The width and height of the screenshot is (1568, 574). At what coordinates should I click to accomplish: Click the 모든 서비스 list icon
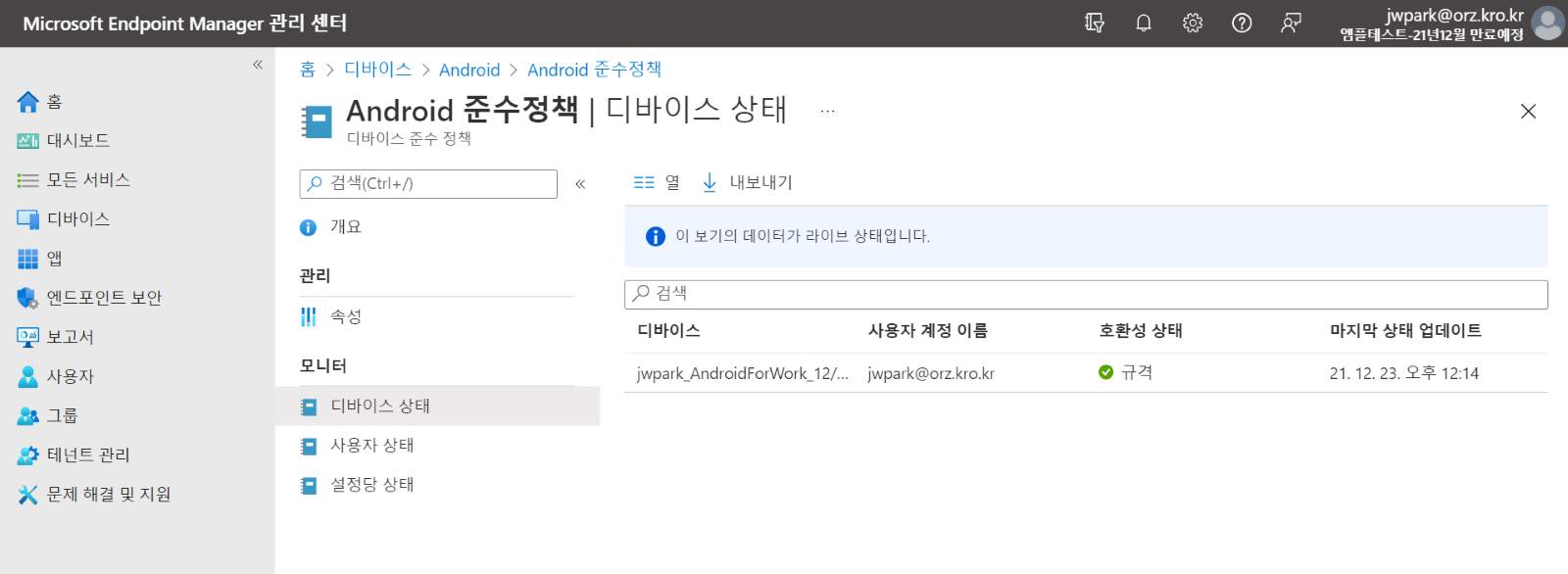coord(27,180)
